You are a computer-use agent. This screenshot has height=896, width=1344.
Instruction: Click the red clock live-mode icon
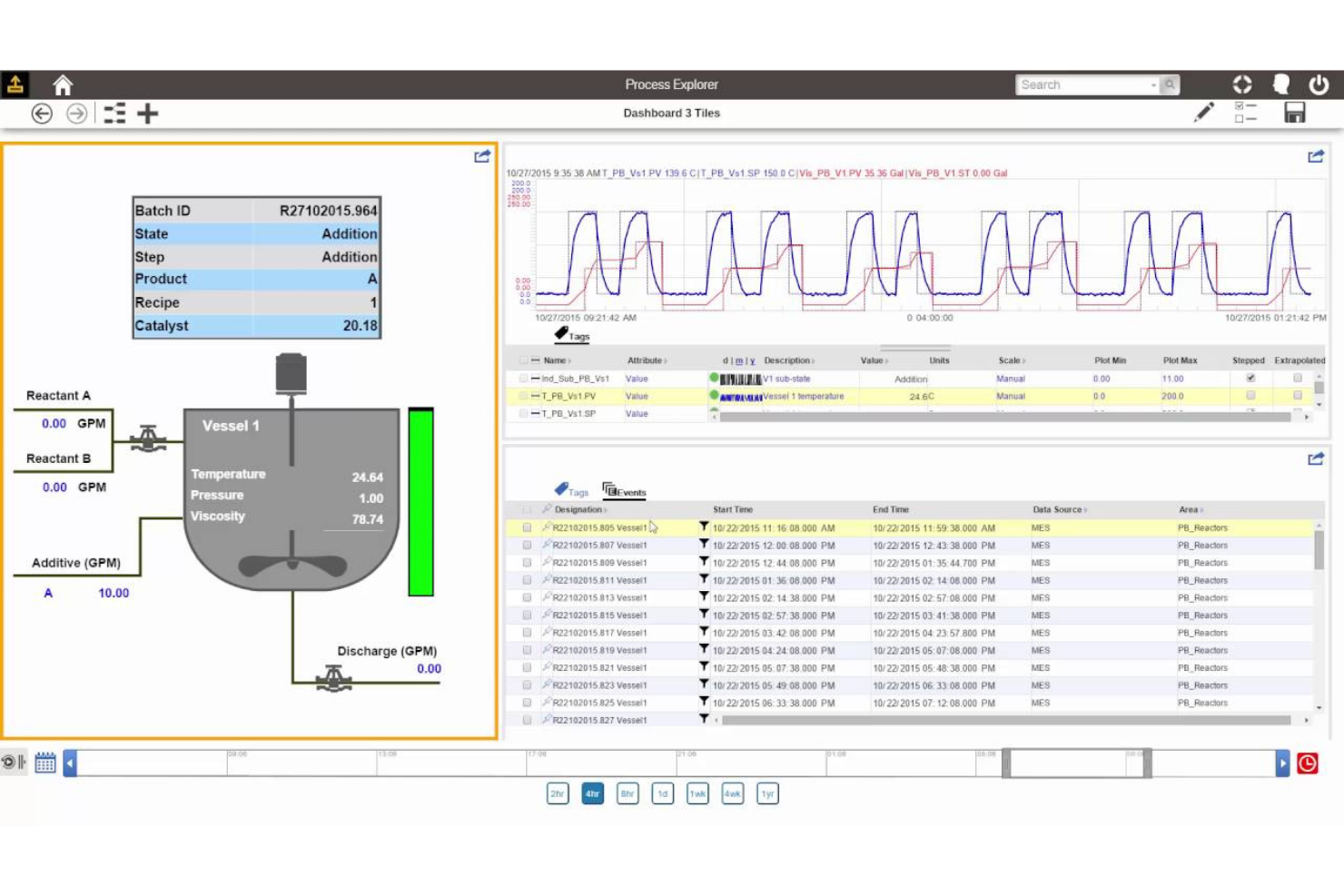(1308, 763)
